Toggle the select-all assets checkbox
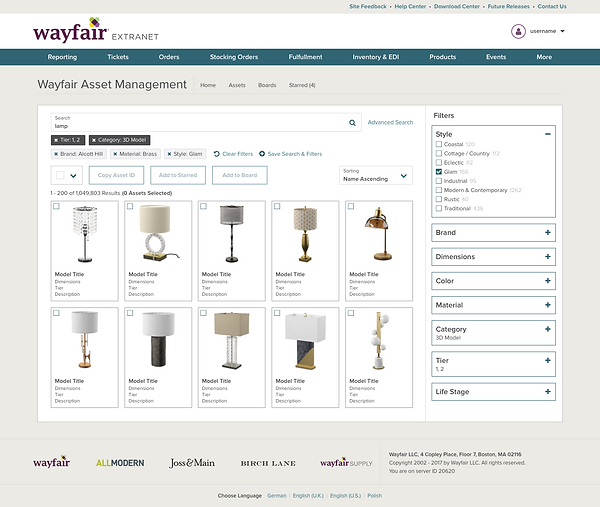600x507 pixels. click(x=60, y=175)
